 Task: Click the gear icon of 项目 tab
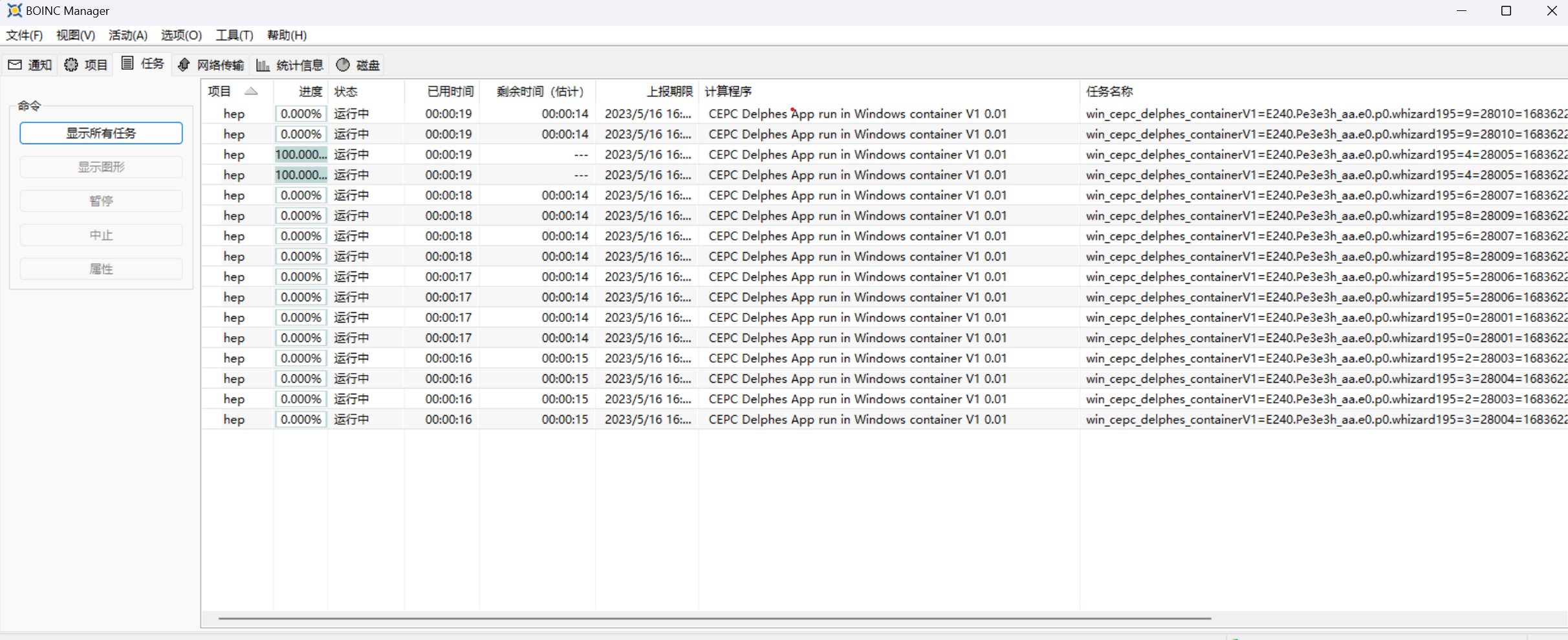[x=71, y=65]
